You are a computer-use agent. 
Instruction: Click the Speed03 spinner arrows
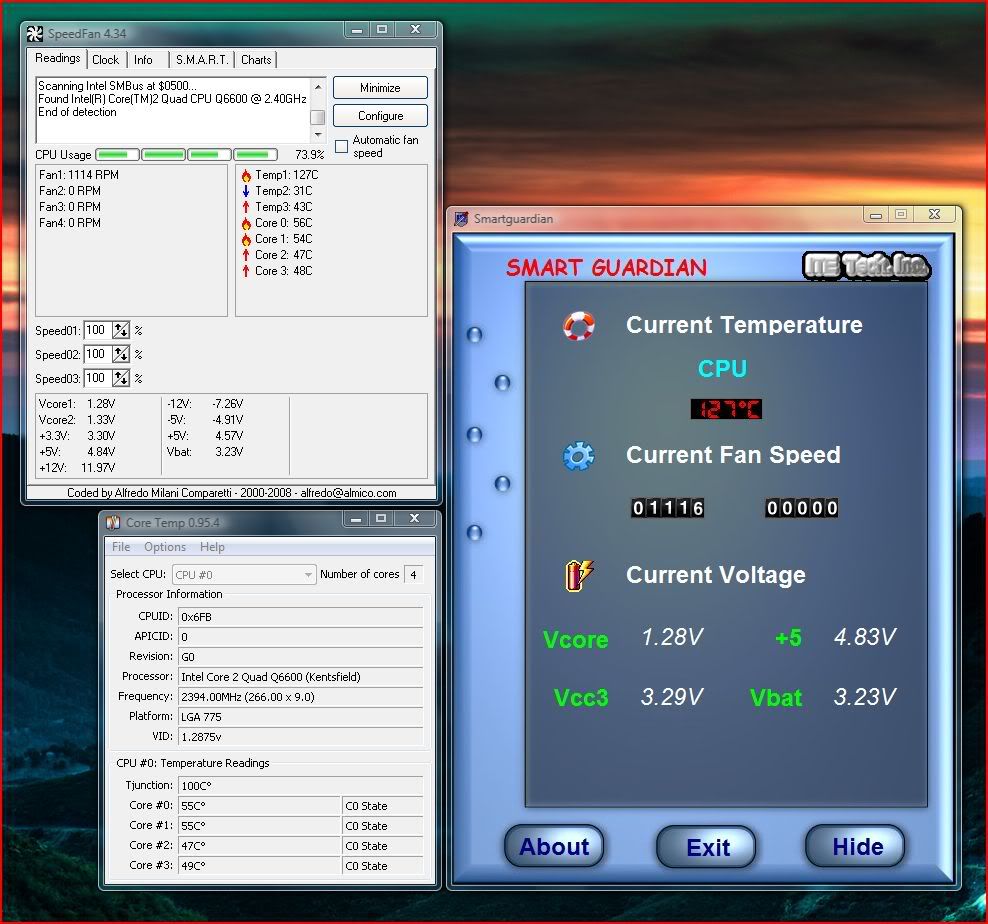click(121, 378)
